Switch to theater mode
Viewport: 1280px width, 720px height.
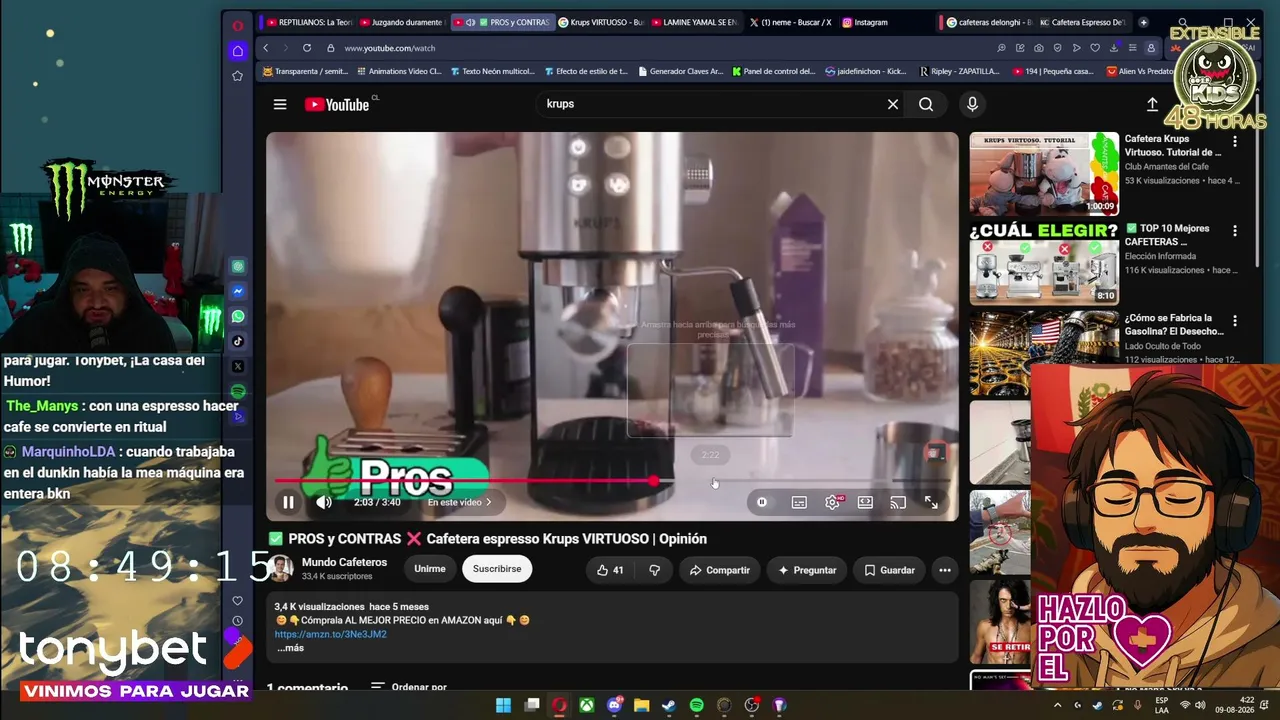pos(865,502)
